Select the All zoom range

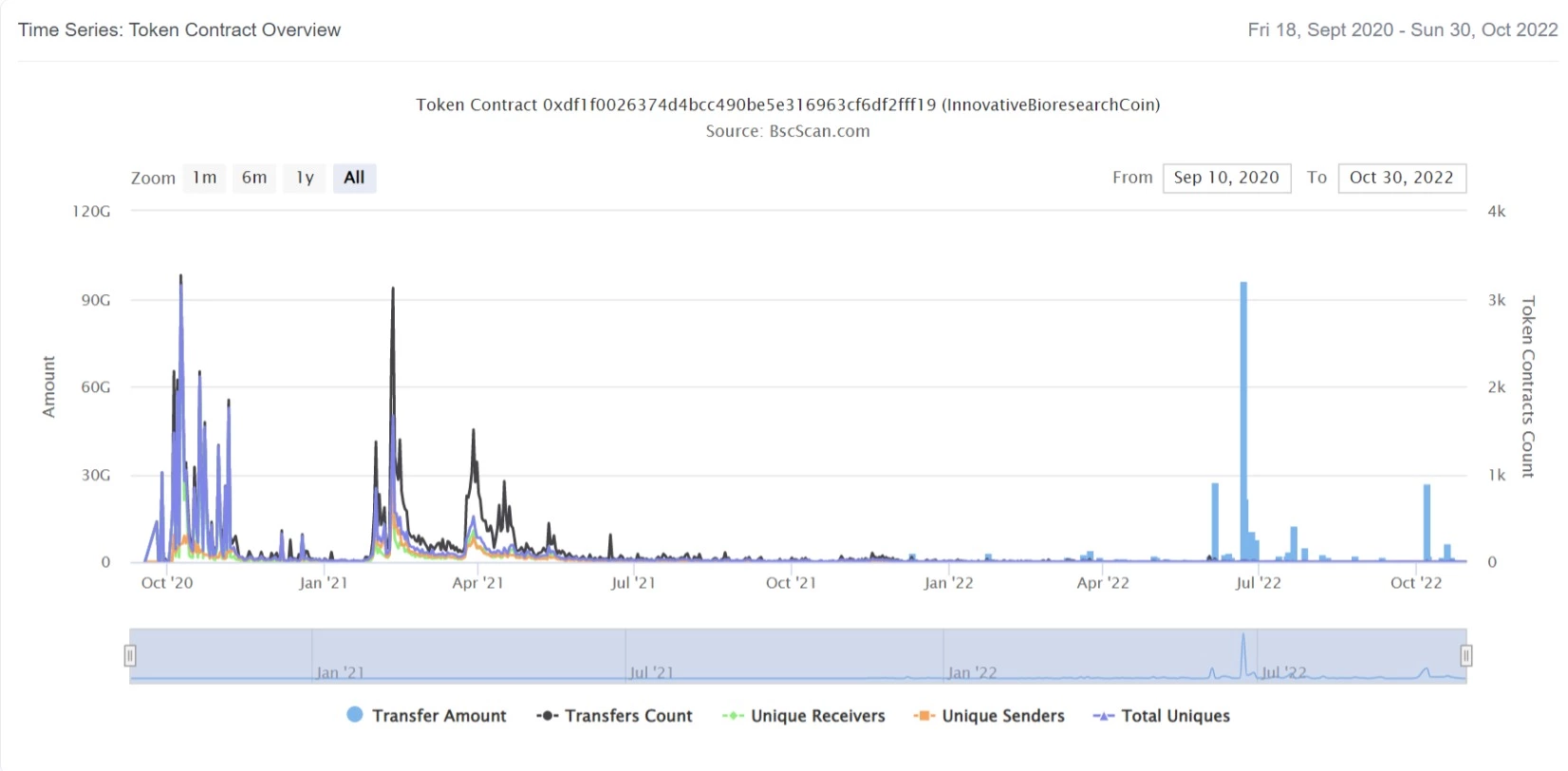coord(354,178)
